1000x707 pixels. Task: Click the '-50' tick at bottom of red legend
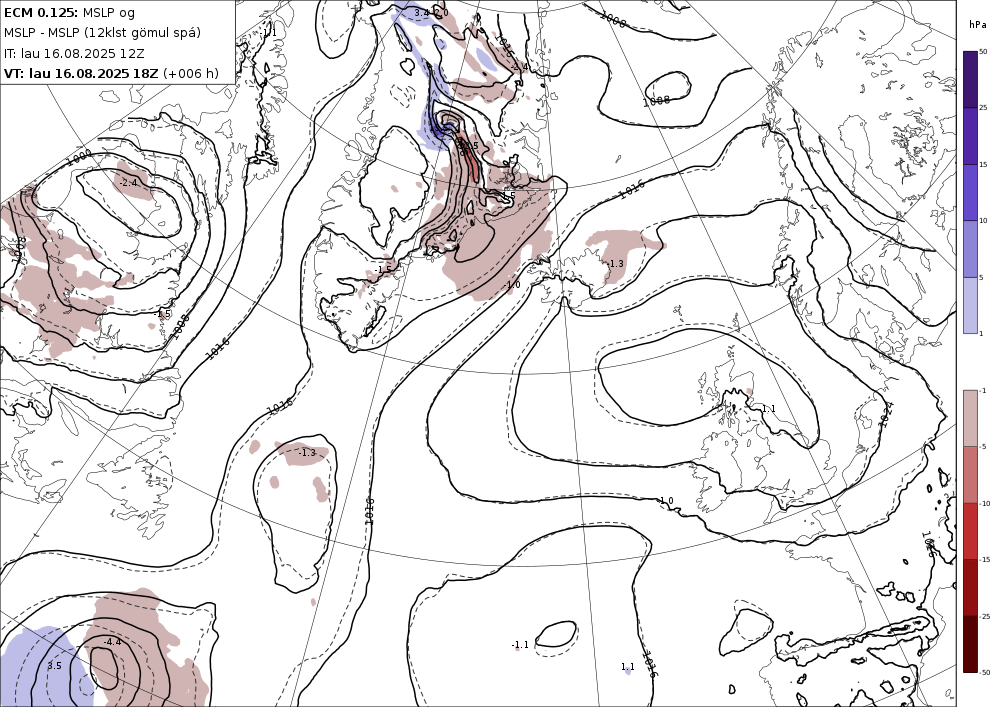click(985, 673)
